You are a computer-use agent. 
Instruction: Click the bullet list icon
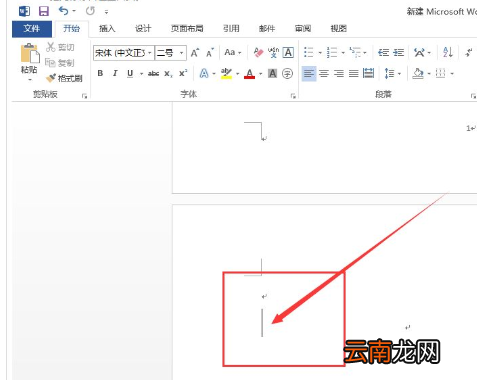(309, 52)
